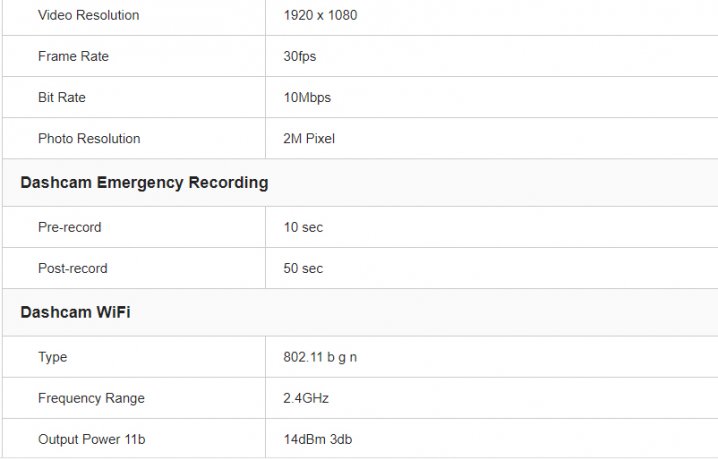
Task: Click the Post-record row label
Action: 72,268
